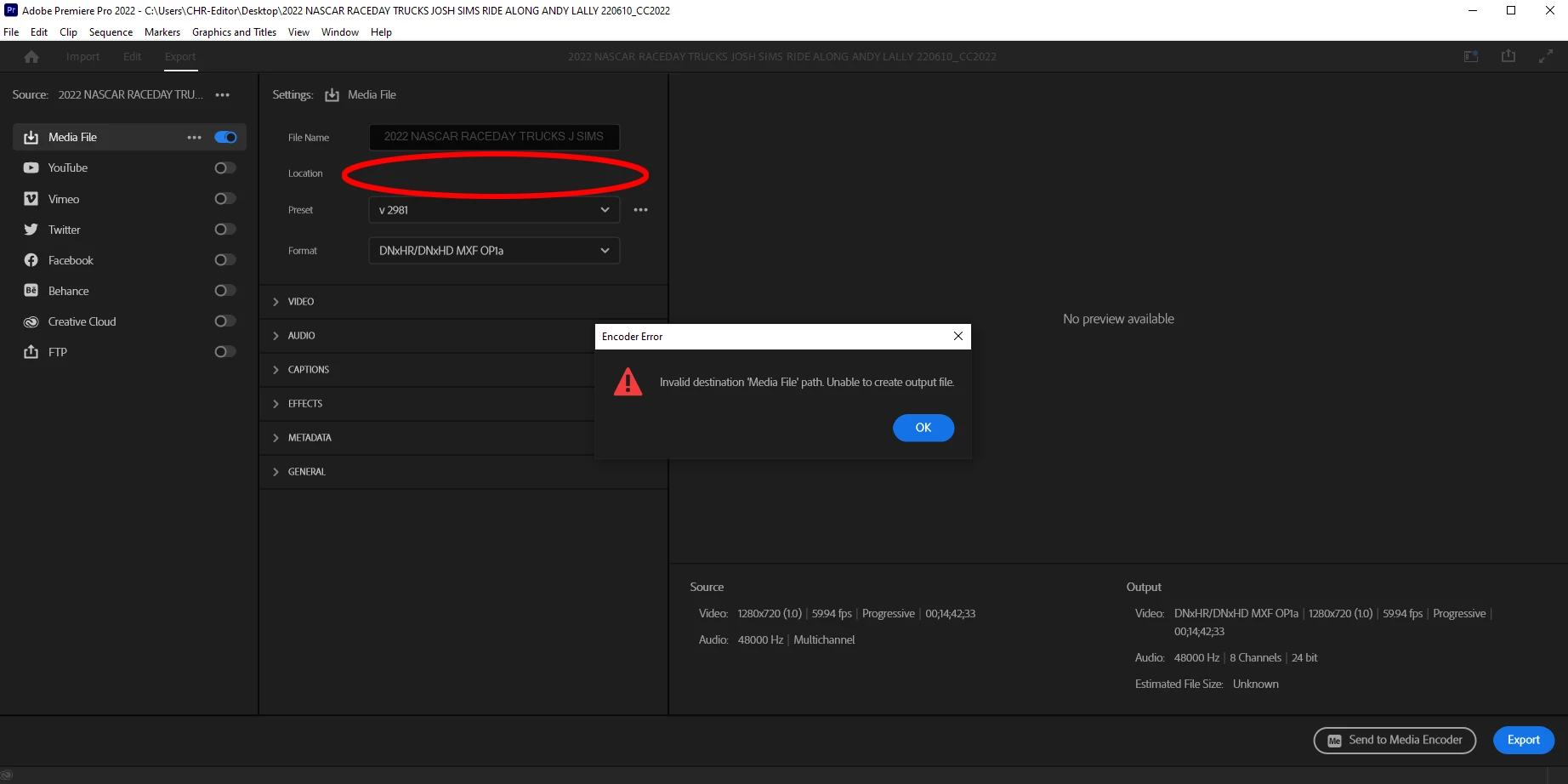Image resolution: width=1568 pixels, height=784 pixels.
Task: Click the Home icon in the header bar
Action: pos(31,57)
